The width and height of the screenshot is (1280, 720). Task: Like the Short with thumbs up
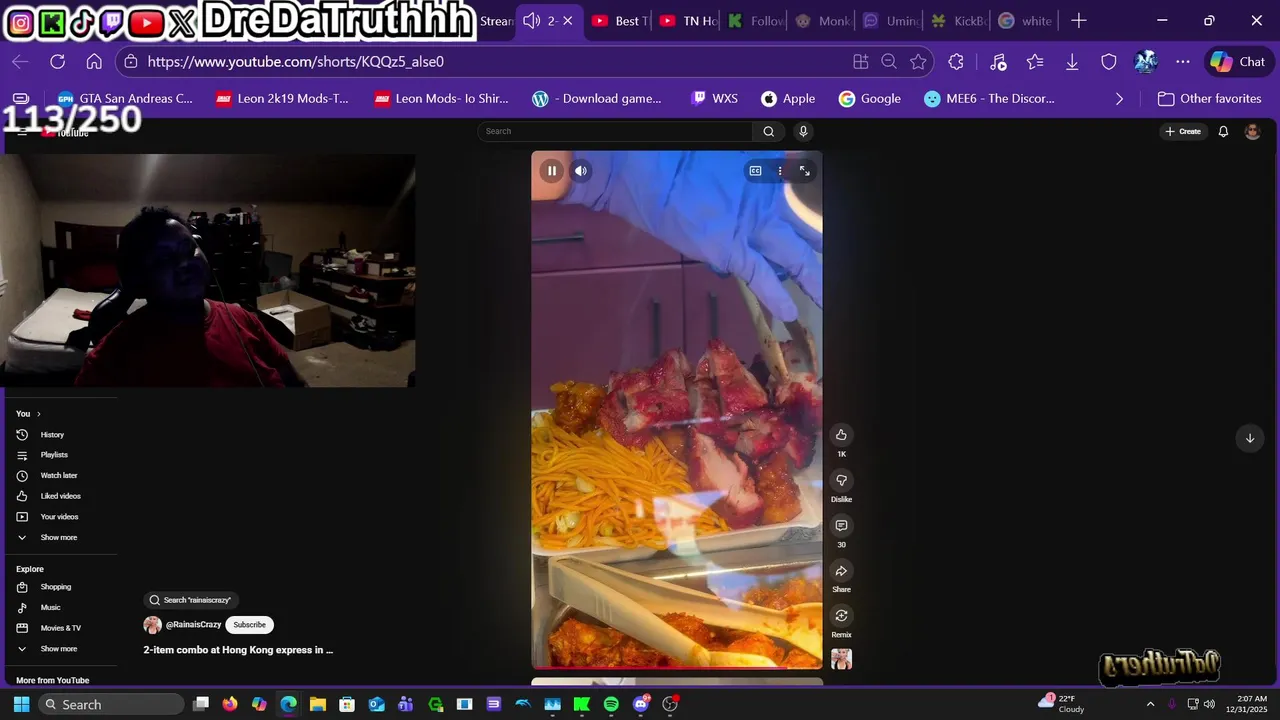[x=841, y=435]
